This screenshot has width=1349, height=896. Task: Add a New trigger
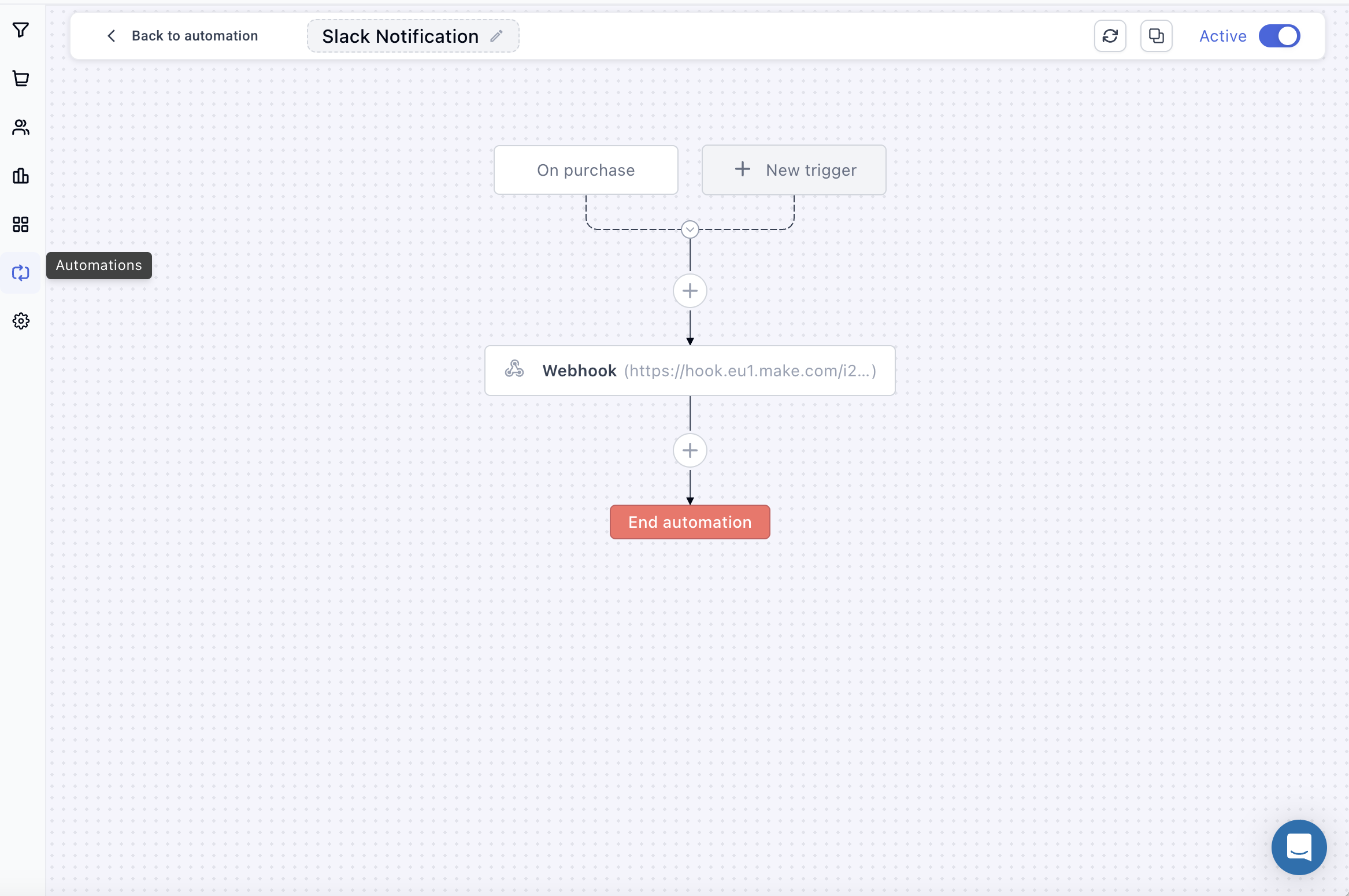[x=794, y=170]
